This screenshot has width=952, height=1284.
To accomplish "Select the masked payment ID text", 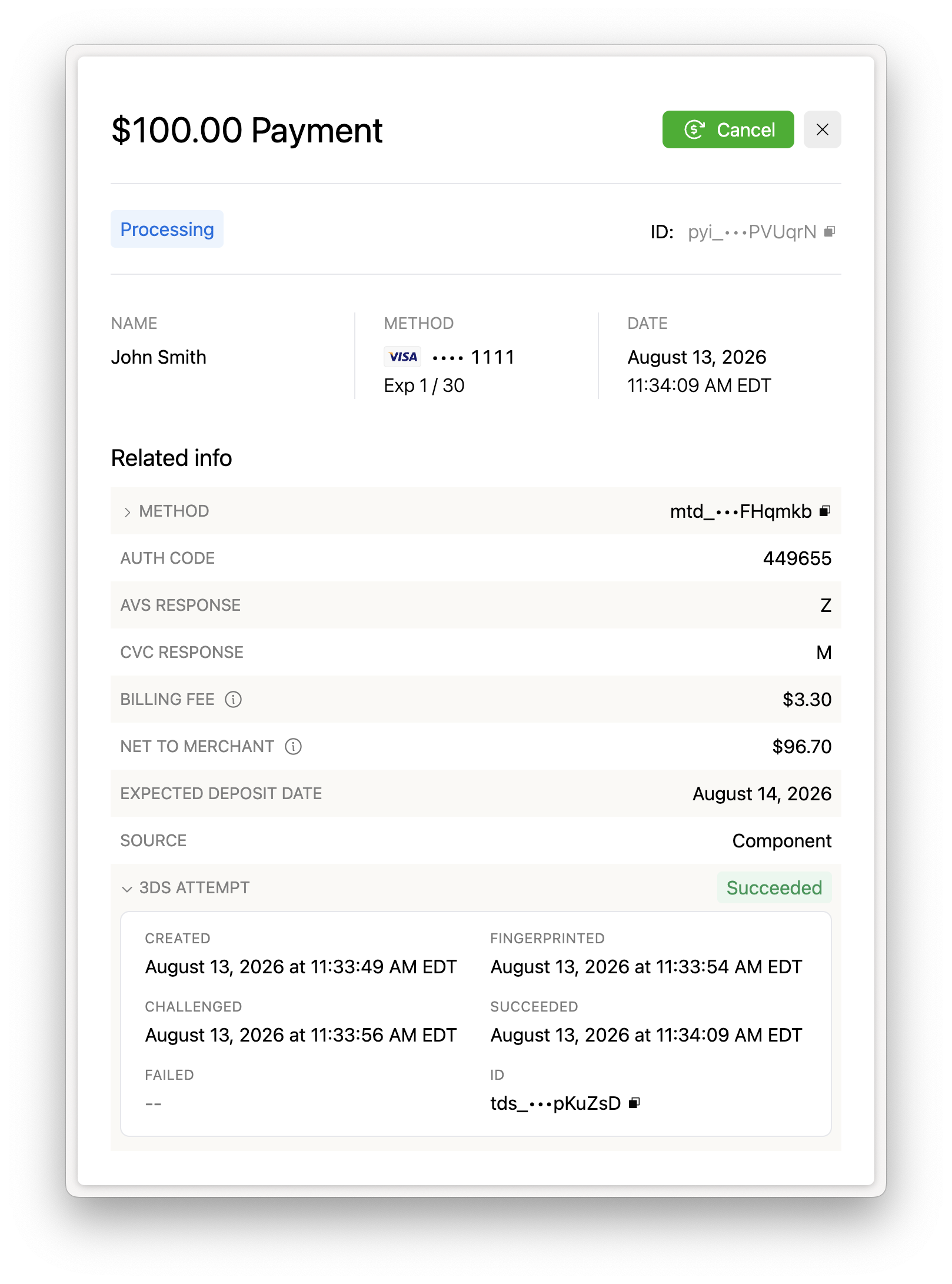I will click(753, 232).
